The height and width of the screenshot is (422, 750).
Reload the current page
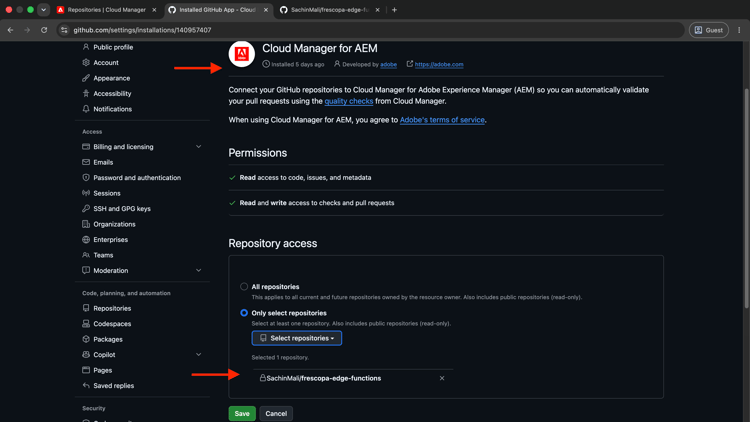tap(44, 30)
